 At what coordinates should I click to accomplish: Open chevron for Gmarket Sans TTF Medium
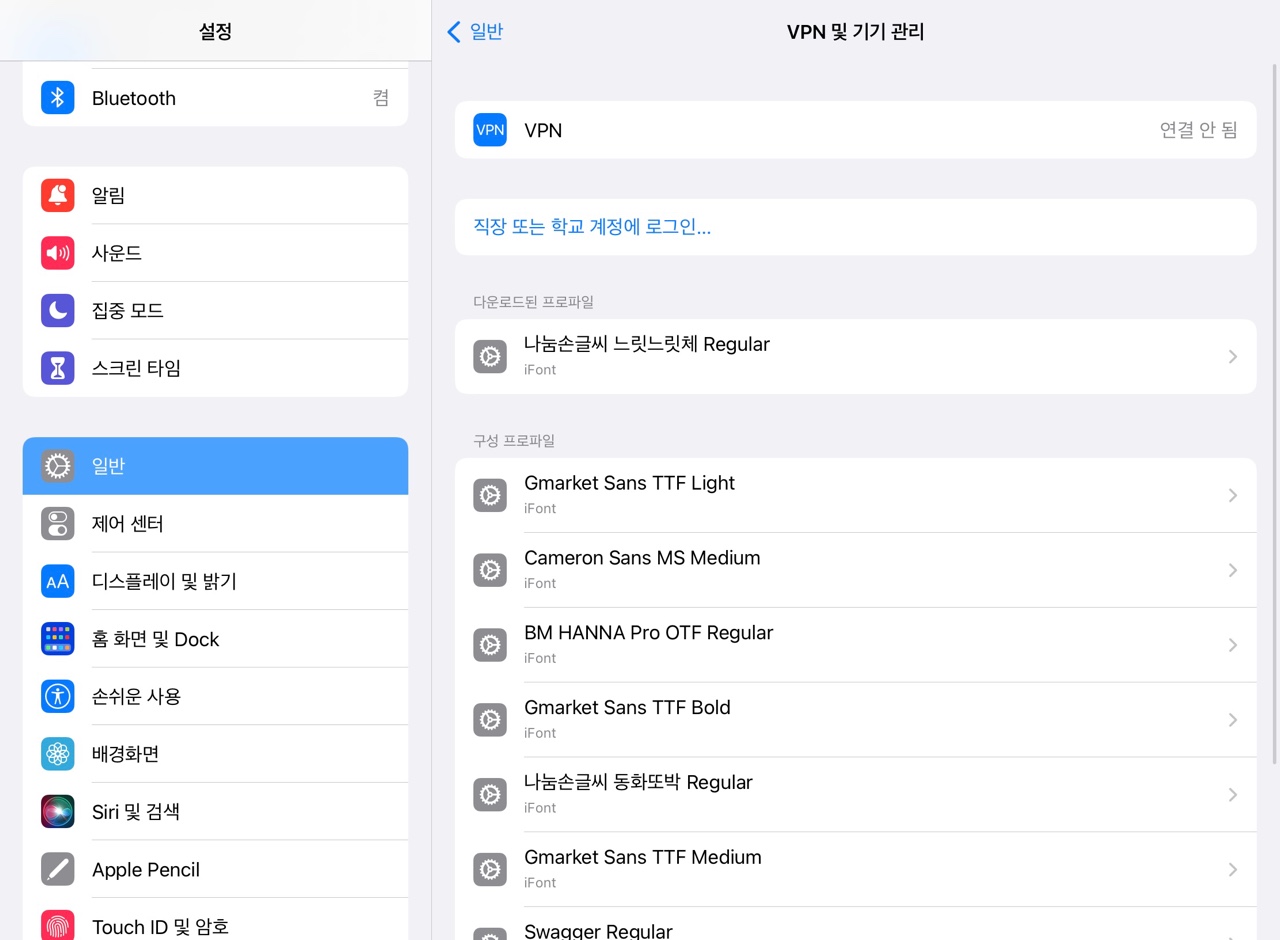coord(1232,870)
